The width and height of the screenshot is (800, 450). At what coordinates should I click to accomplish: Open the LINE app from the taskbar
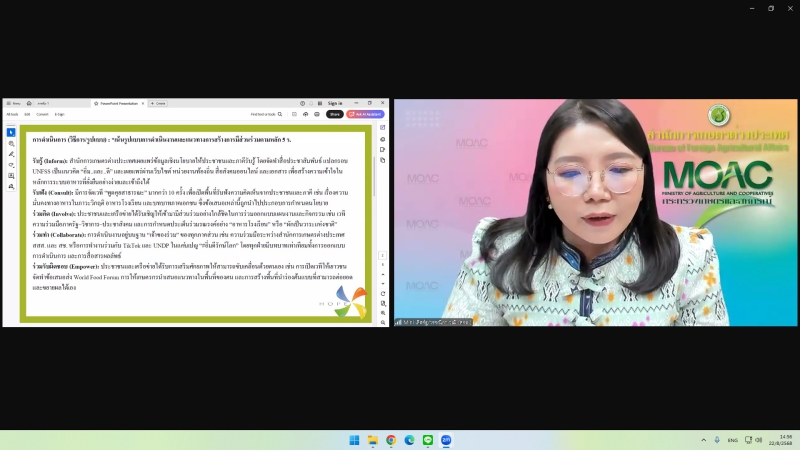[427, 440]
